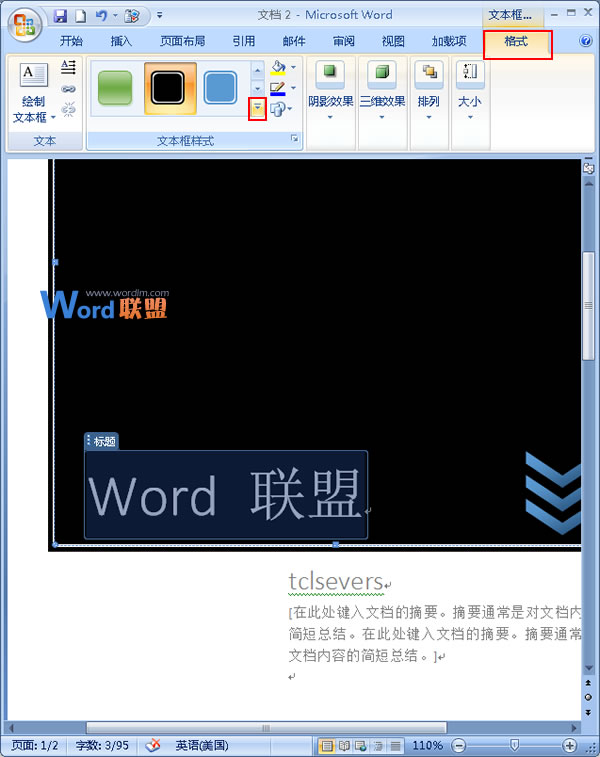The image size is (600, 757).
Task: Apply the green text box style
Action: point(115,88)
